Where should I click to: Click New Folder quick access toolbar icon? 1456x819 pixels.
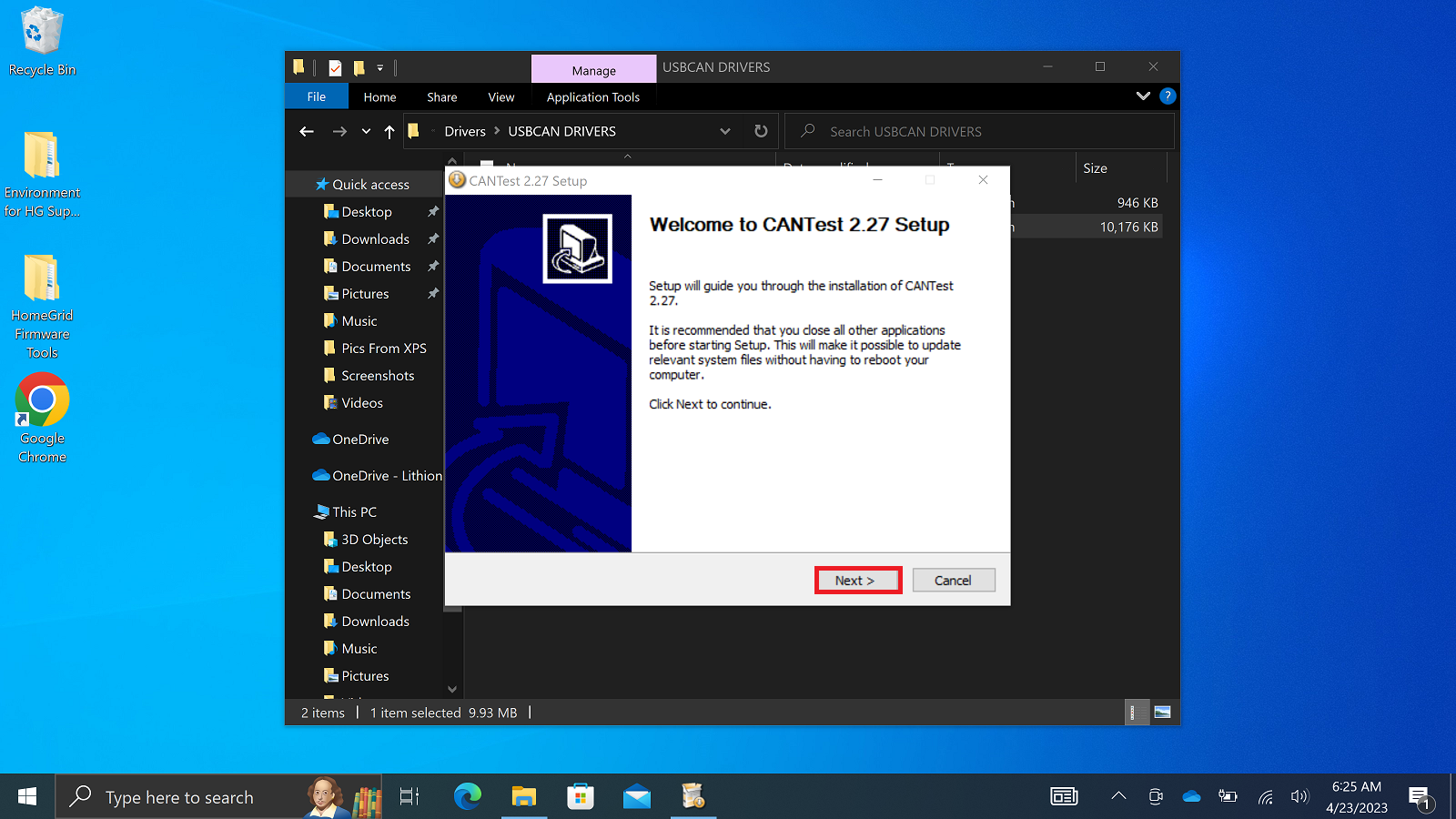(359, 67)
